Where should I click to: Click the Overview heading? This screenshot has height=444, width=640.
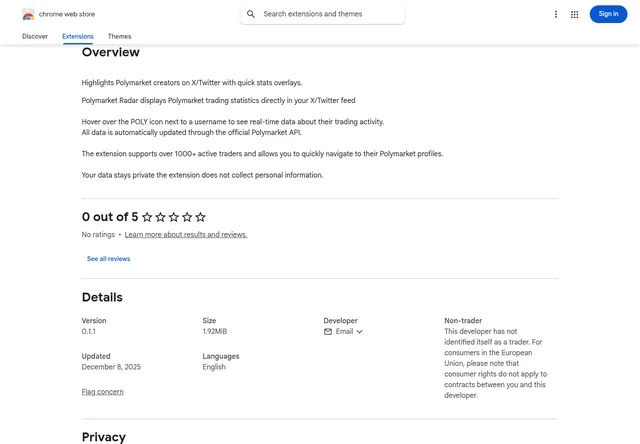(x=111, y=52)
